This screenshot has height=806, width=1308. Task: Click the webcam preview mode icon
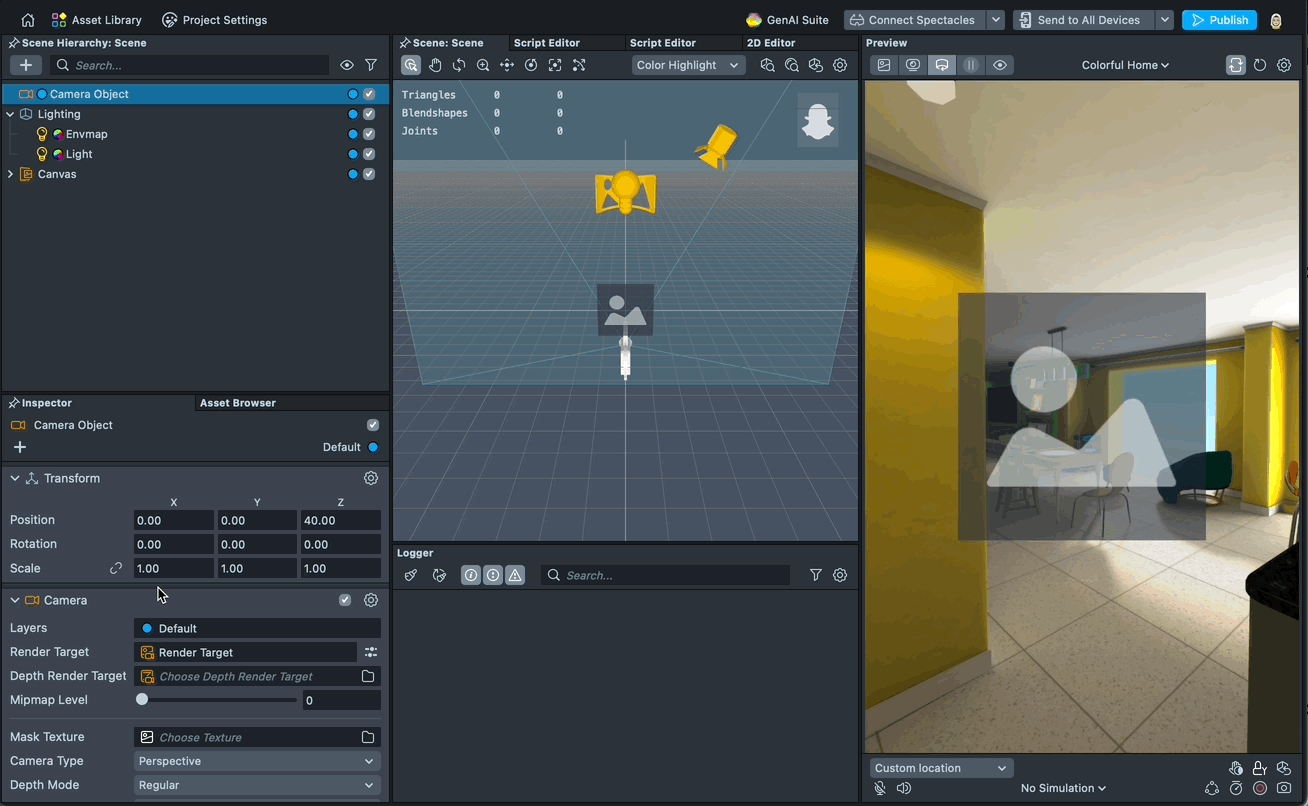click(x=912, y=64)
